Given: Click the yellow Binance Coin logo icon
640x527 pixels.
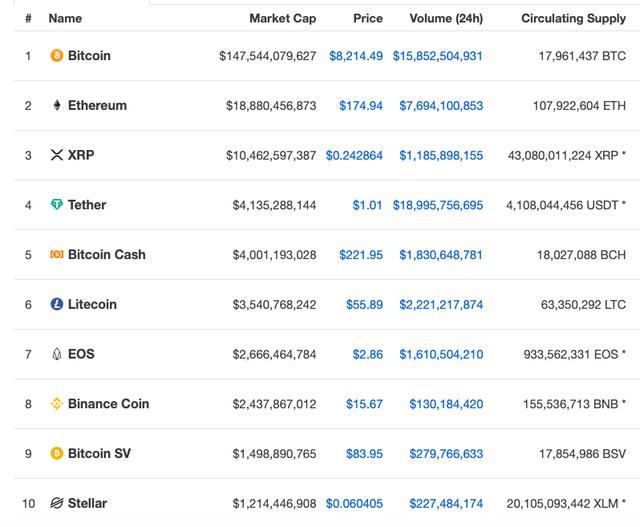Looking at the screenshot, I should click(56, 404).
